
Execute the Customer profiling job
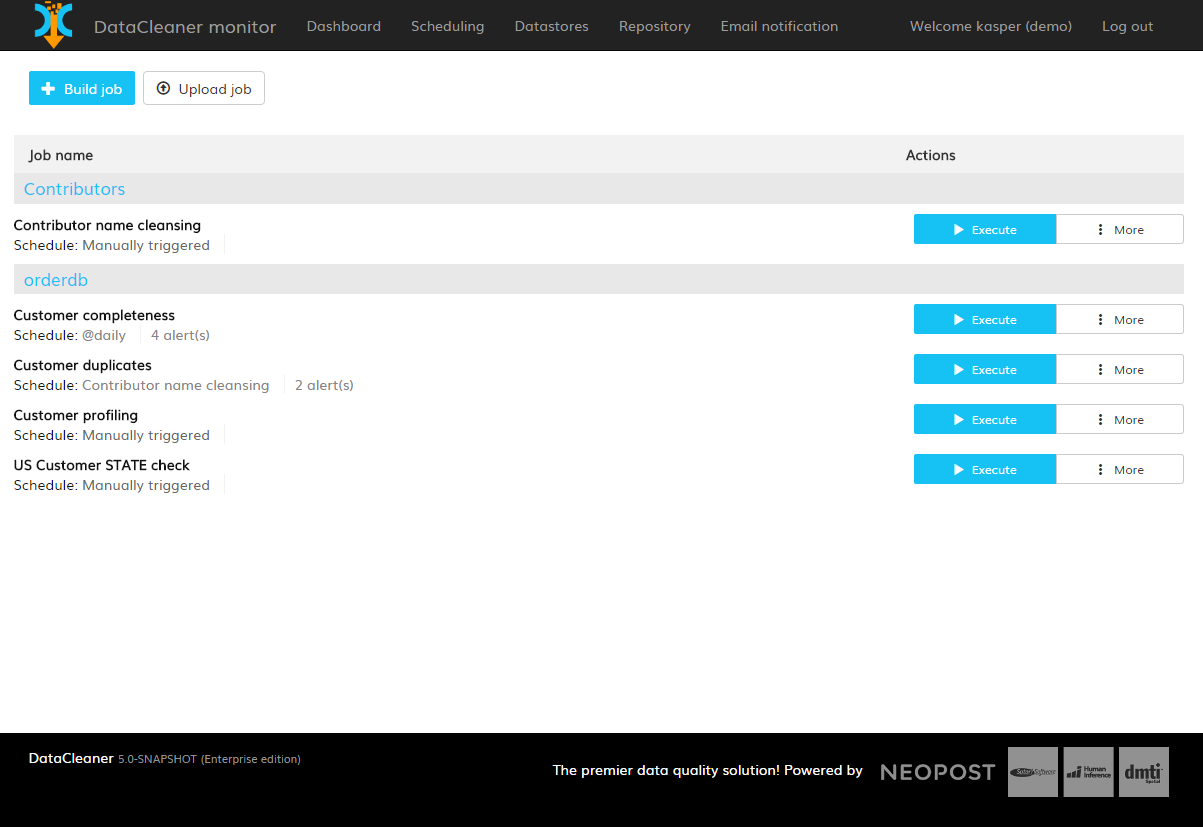pos(985,419)
